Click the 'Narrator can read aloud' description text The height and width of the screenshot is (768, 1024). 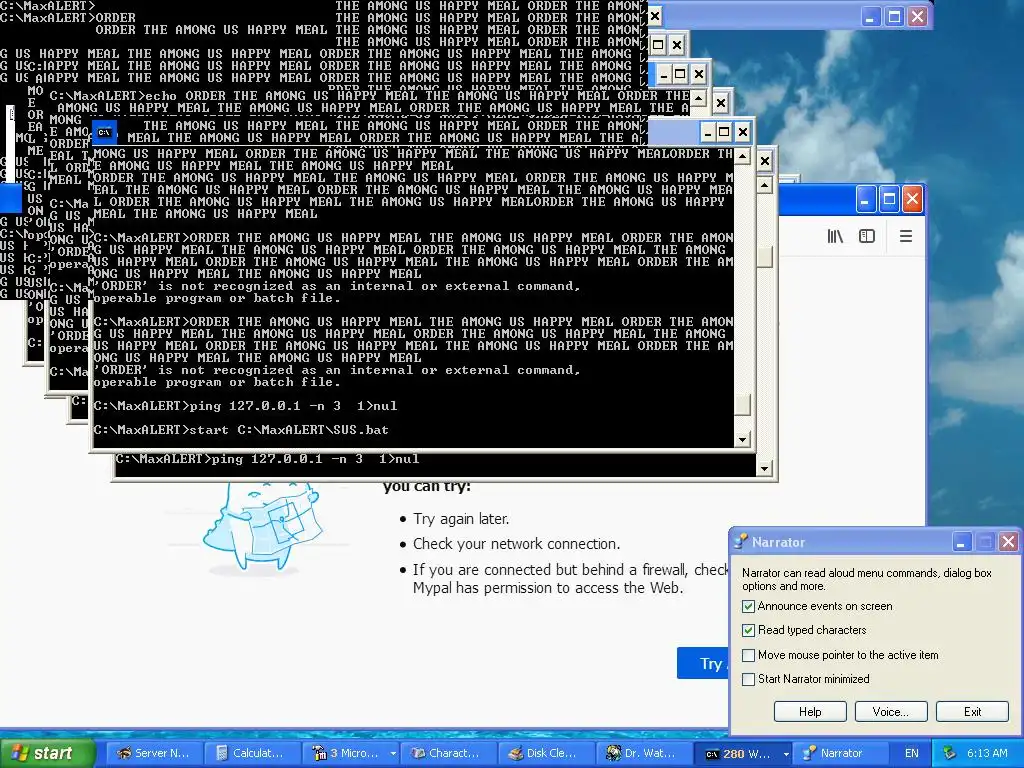point(867,579)
